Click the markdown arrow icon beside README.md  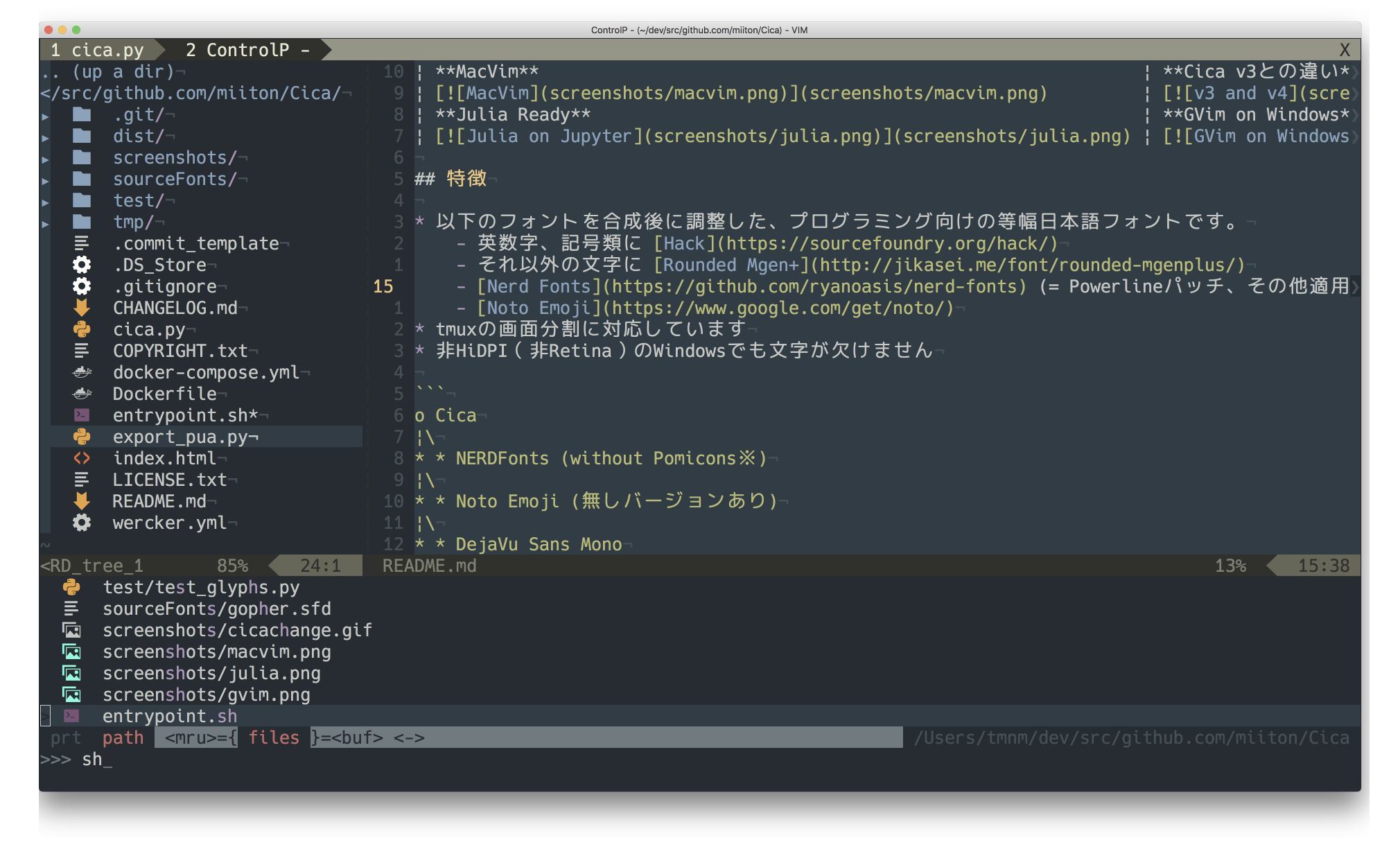coord(82,501)
